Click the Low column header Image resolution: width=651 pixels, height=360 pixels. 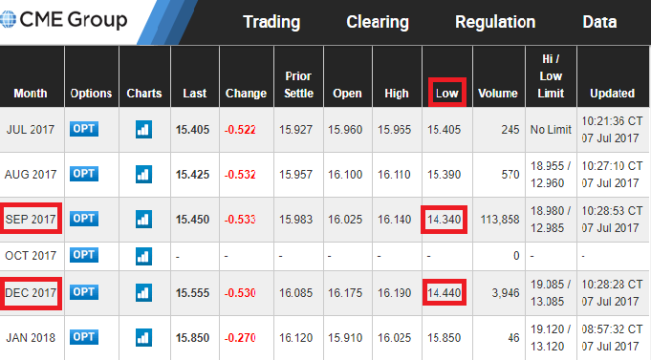click(447, 93)
